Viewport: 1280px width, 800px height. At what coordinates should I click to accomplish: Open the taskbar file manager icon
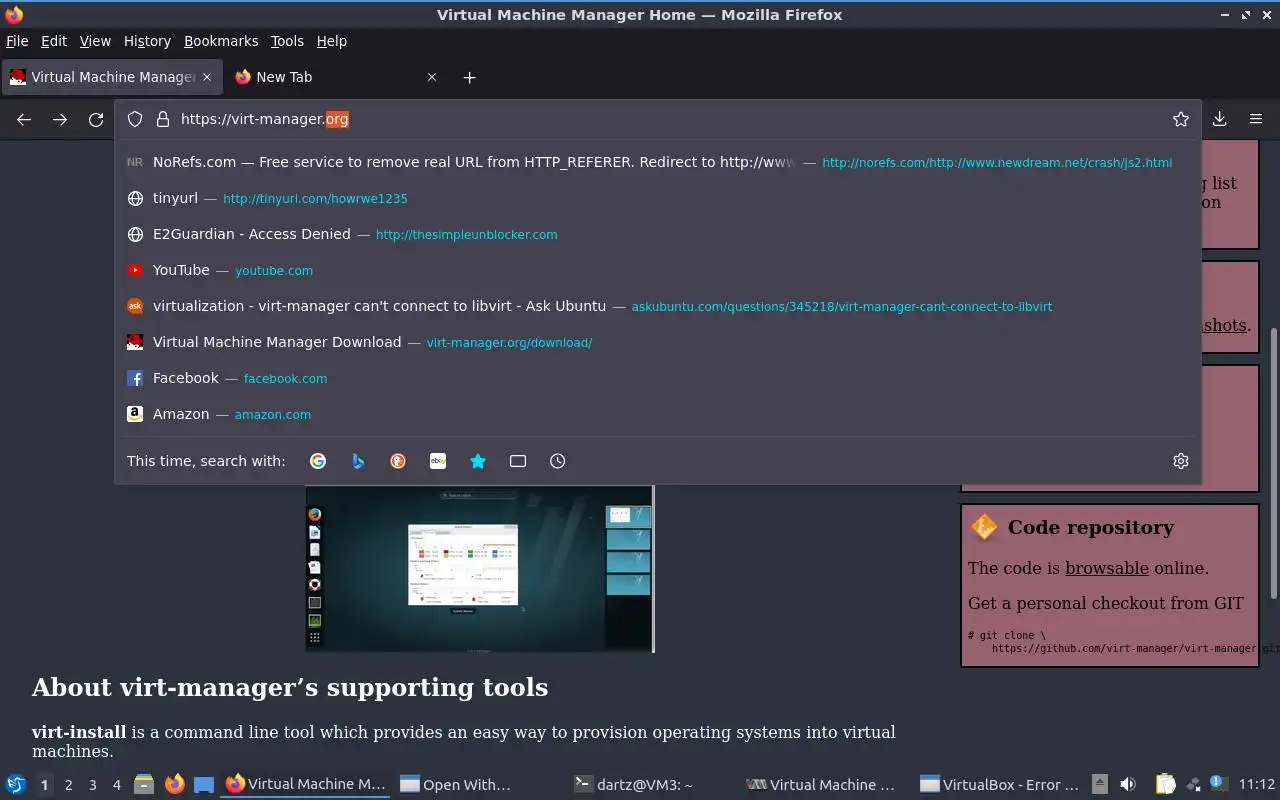144,784
